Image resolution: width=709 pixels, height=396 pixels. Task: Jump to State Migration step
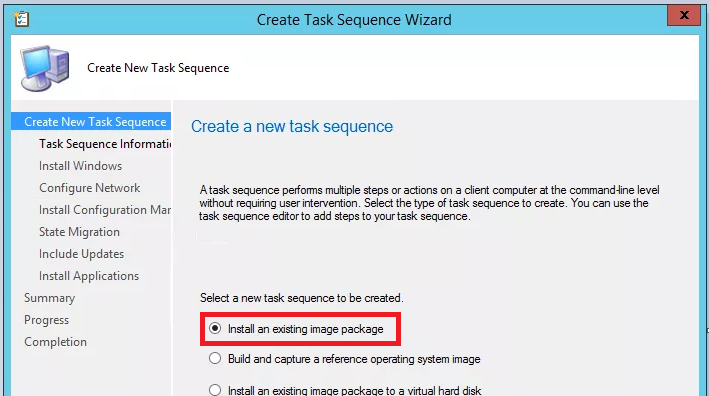pos(80,232)
